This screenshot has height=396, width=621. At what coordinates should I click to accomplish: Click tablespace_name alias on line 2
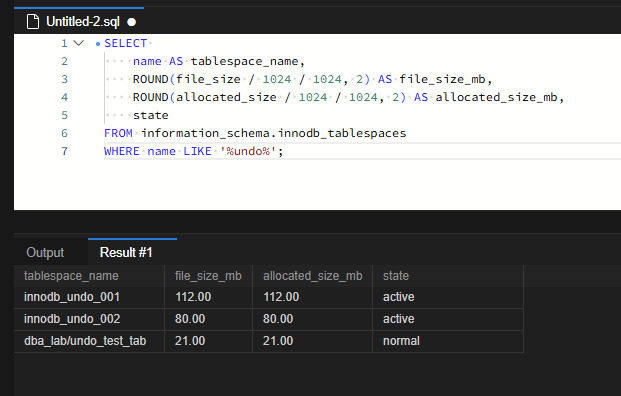[x=244, y=61]
